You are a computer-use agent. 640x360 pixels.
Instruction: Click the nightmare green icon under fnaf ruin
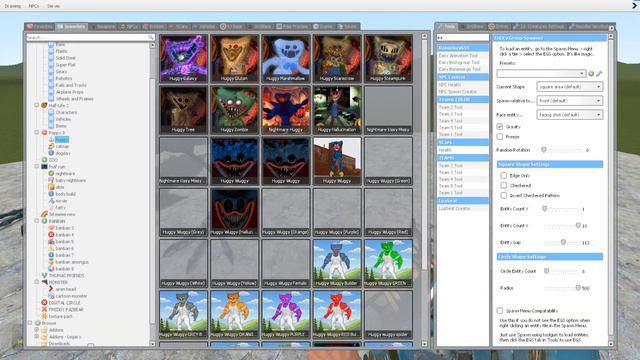(51, 173)
